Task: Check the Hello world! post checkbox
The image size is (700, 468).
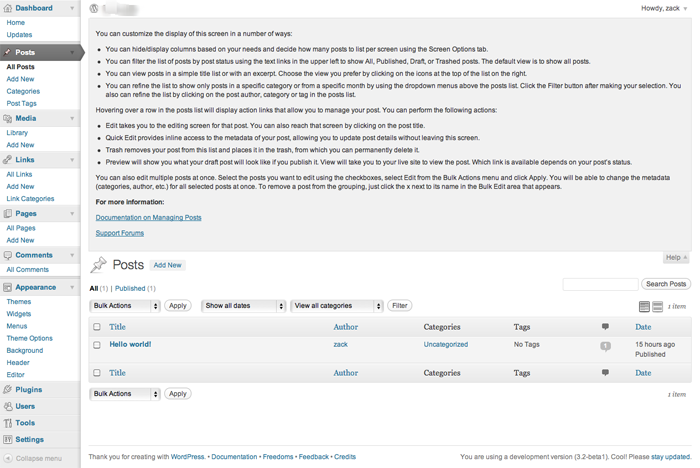Action: (97, 345)
